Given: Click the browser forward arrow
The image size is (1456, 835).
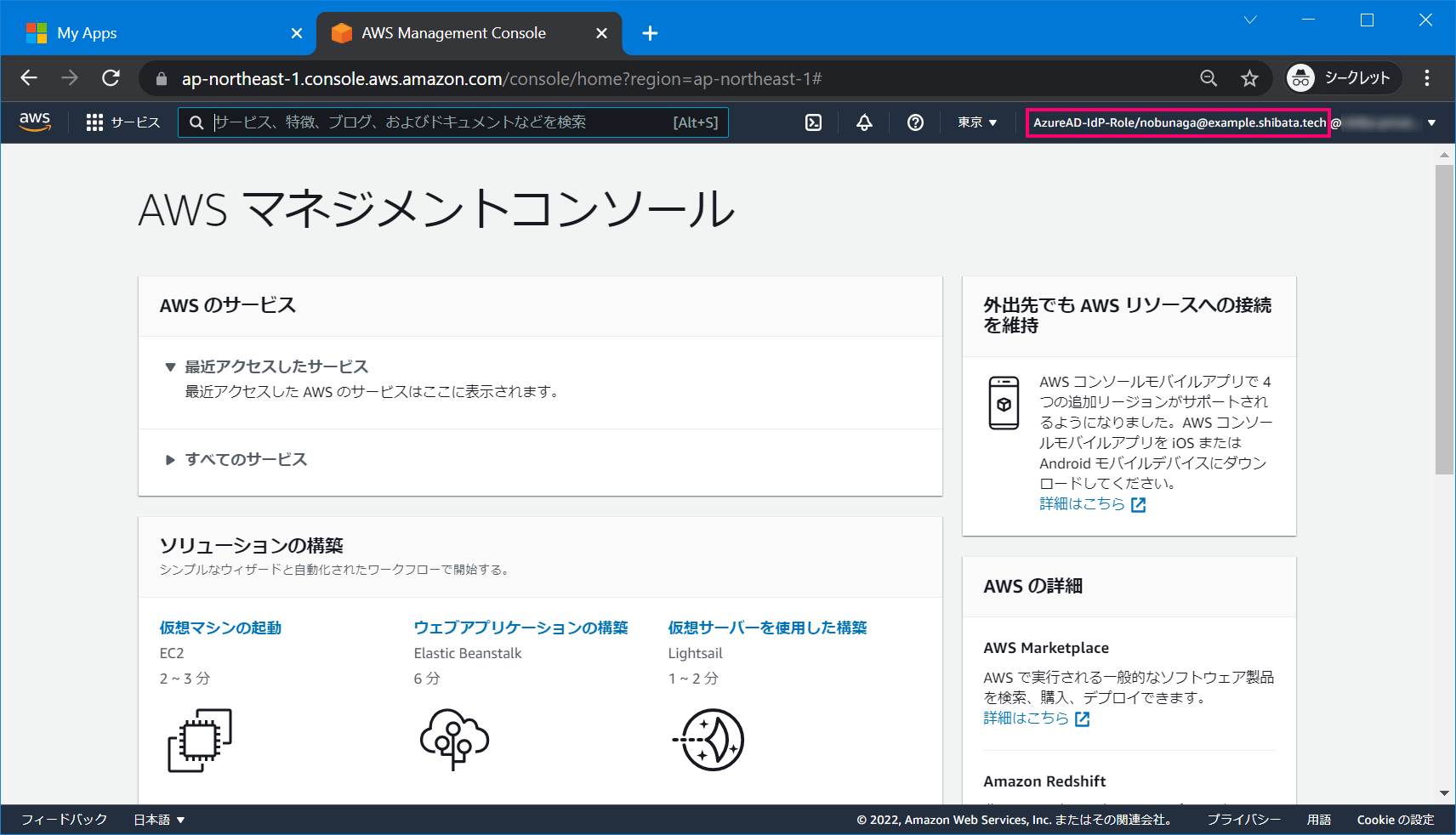Looking at the screenshot, I should [x=70, y=78].
